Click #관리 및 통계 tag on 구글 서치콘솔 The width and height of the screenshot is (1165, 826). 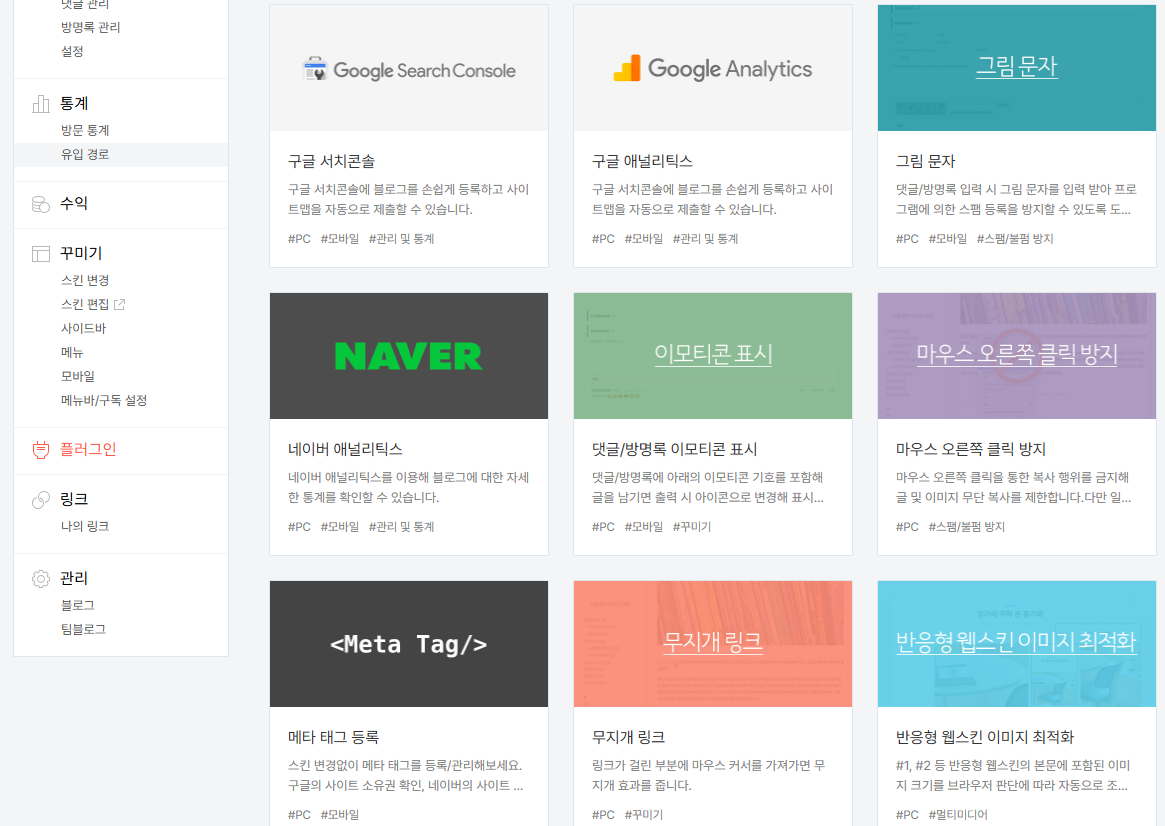pyautogui.click(x=401, y=239)
